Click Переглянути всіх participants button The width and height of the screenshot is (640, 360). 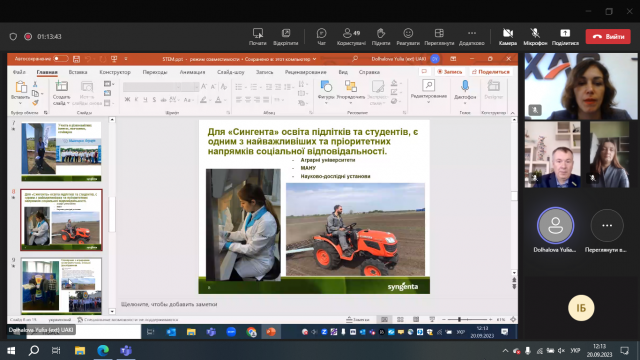(x=607, y=225)
